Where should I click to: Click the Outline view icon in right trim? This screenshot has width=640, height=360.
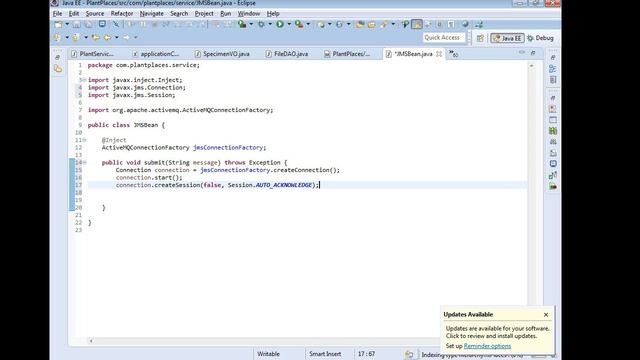click(x=553, y=69)
